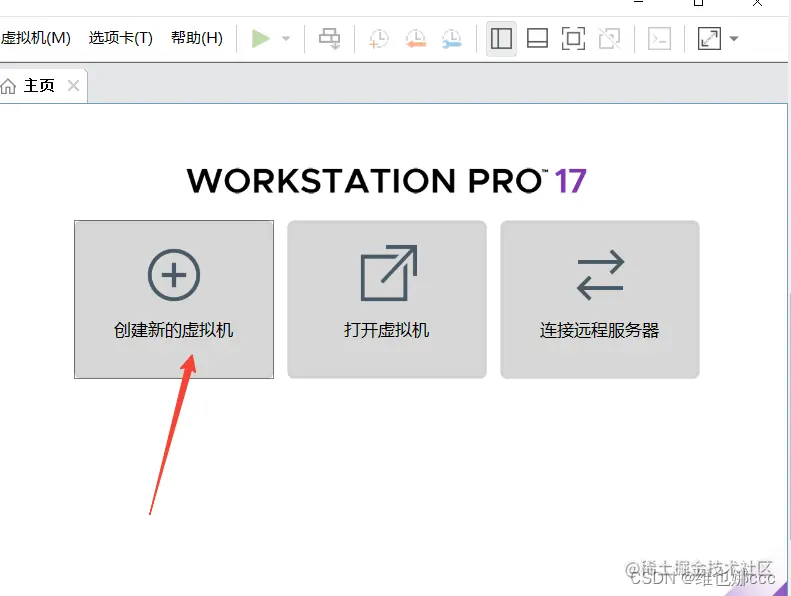Expand the power options dropdown arrow

[286, 38]
